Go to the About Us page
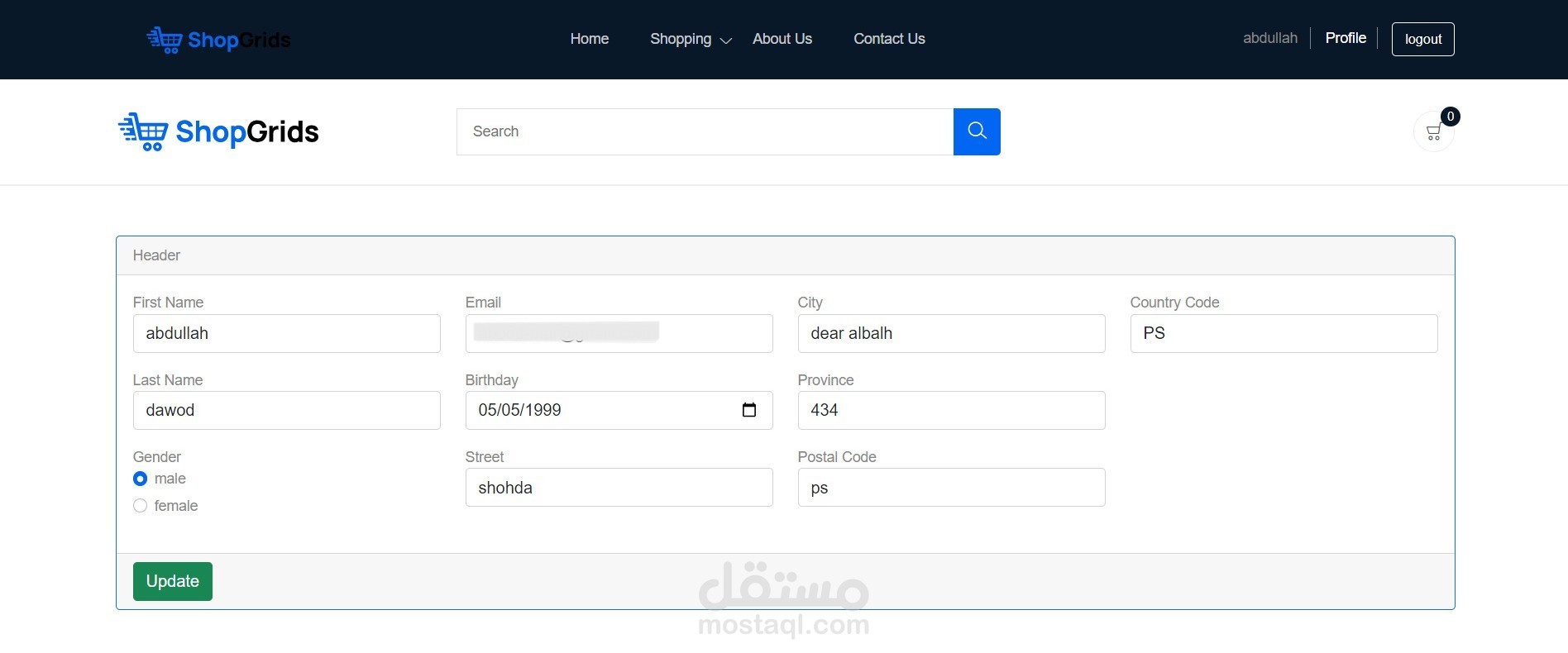This screenshot has height=653, width=1568. [782, 39]
